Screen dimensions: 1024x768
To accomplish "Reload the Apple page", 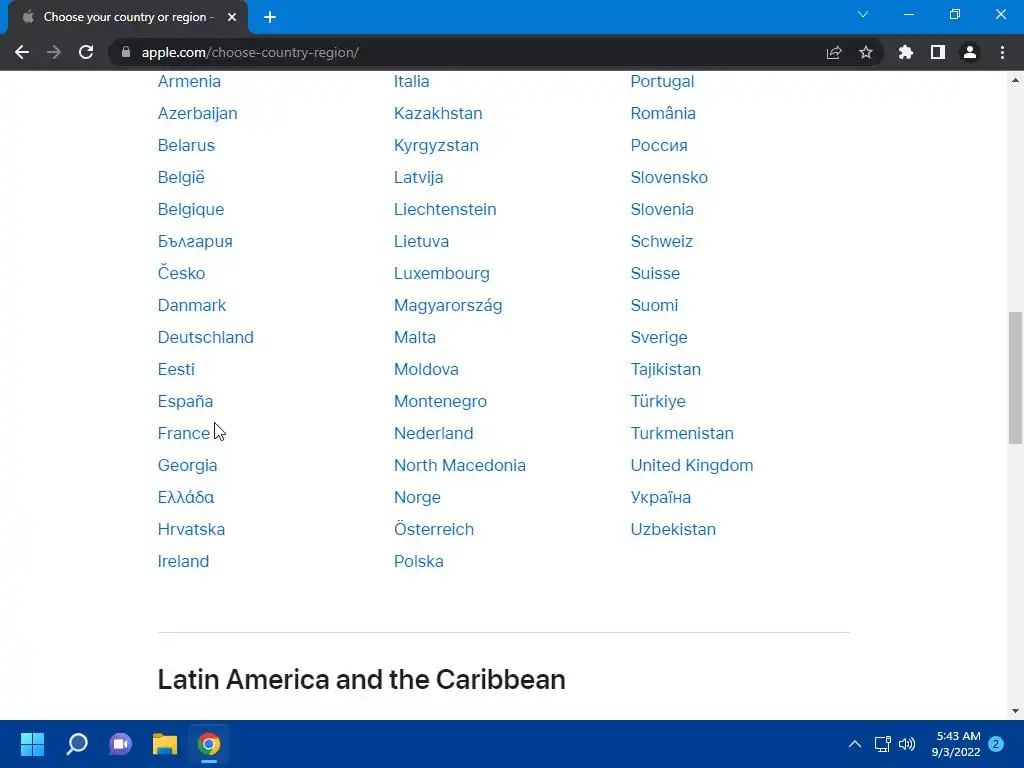I will pyautogui.click(x=86, y=52).
